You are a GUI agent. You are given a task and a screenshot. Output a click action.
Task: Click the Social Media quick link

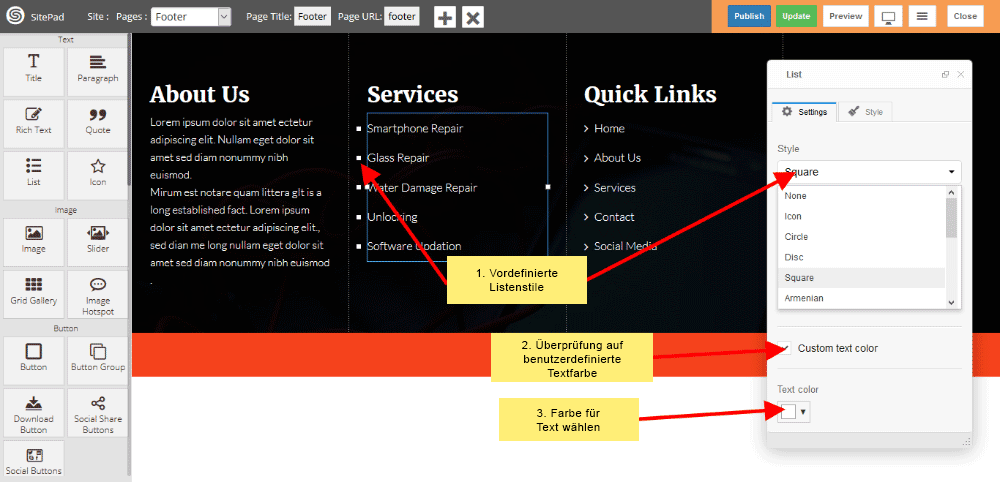[626, 246]
